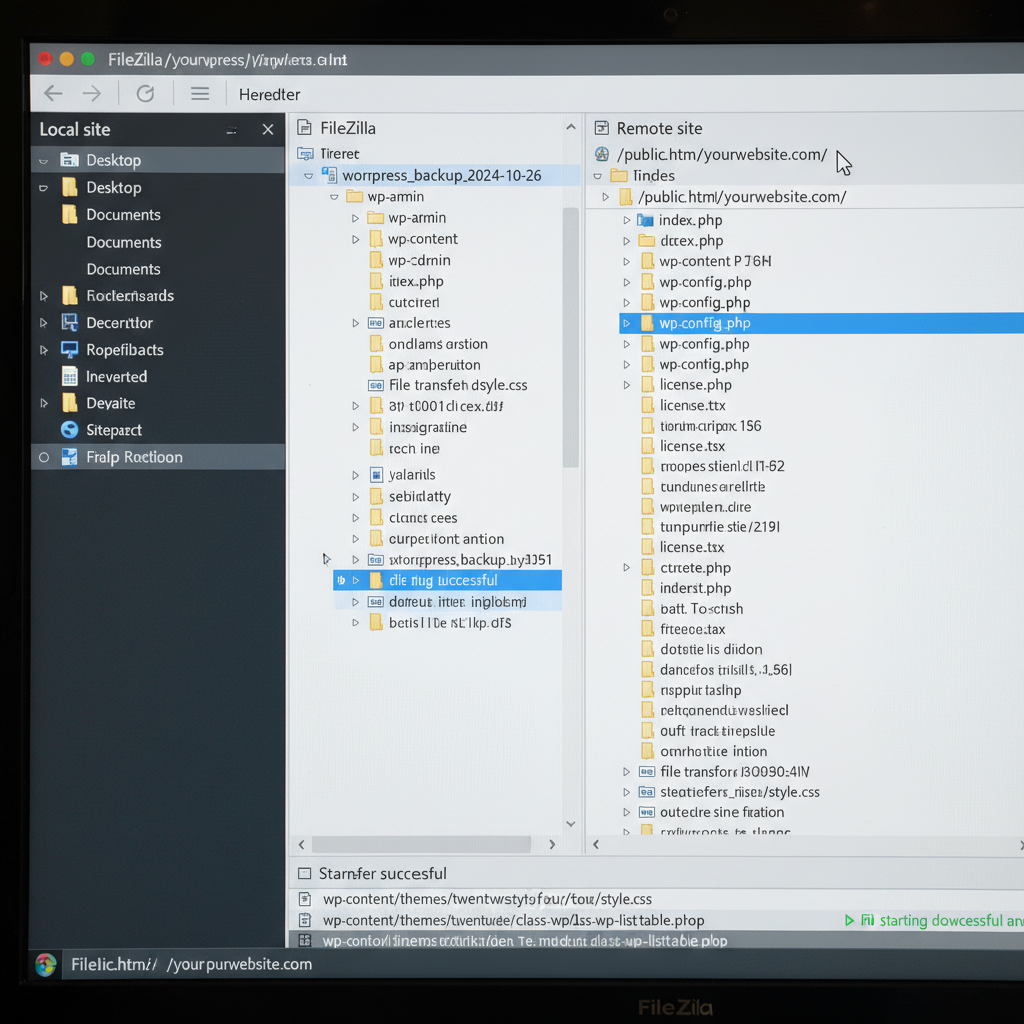Viewport: 1024px width, 1024px height.
Task: Collapse the Tindes remote folder
Action: (x=598, y=176)
